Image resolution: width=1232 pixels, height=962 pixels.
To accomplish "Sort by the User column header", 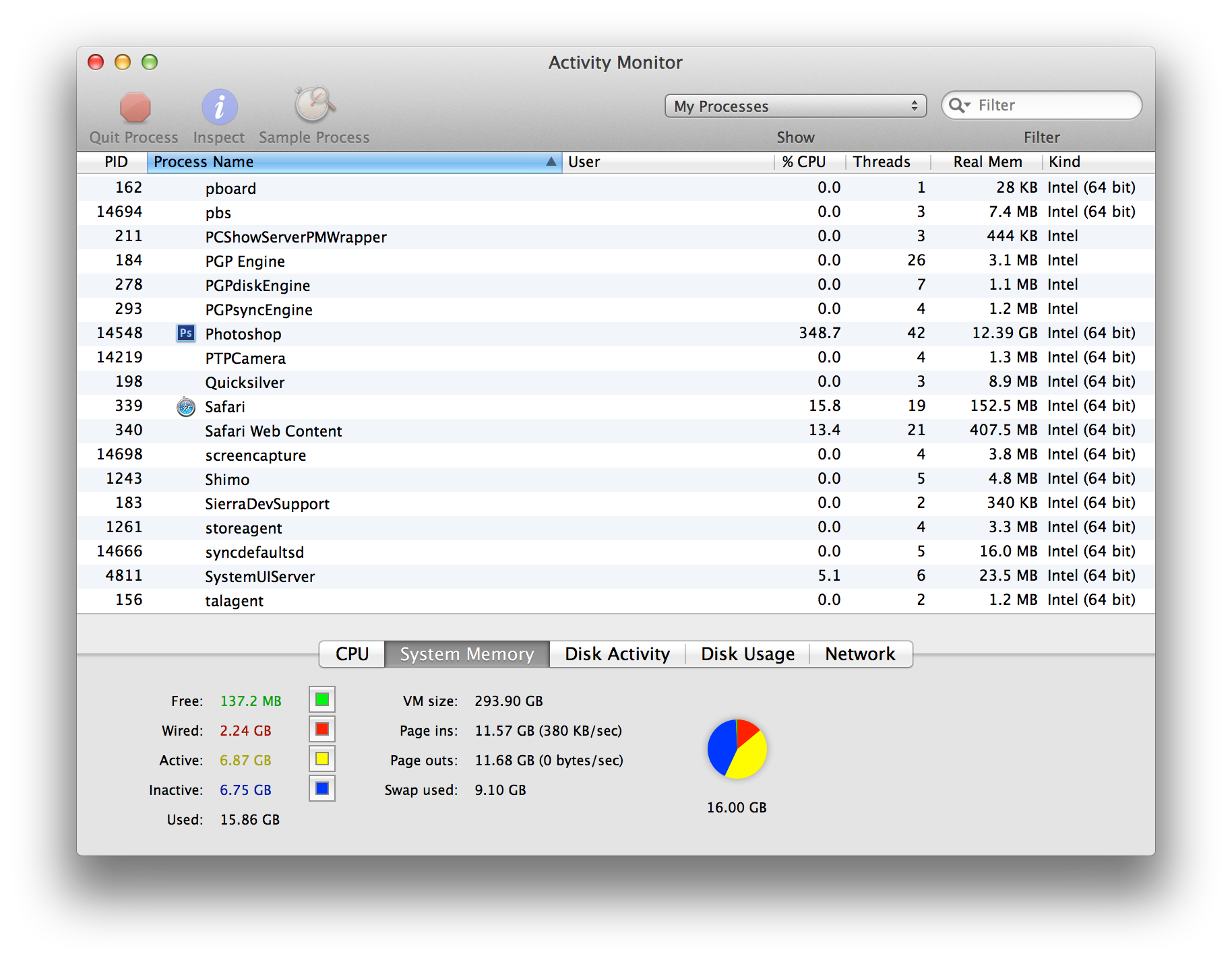I will 668,162.
